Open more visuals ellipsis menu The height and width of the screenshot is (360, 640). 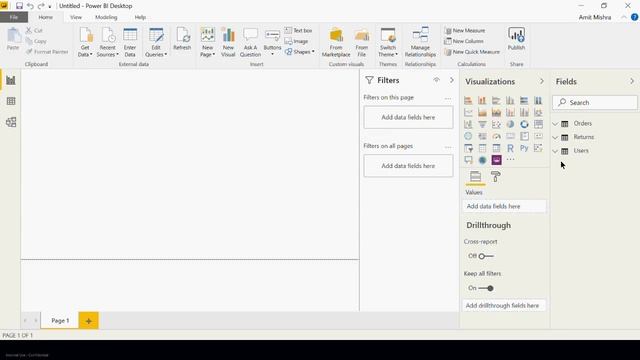point(510,160)
